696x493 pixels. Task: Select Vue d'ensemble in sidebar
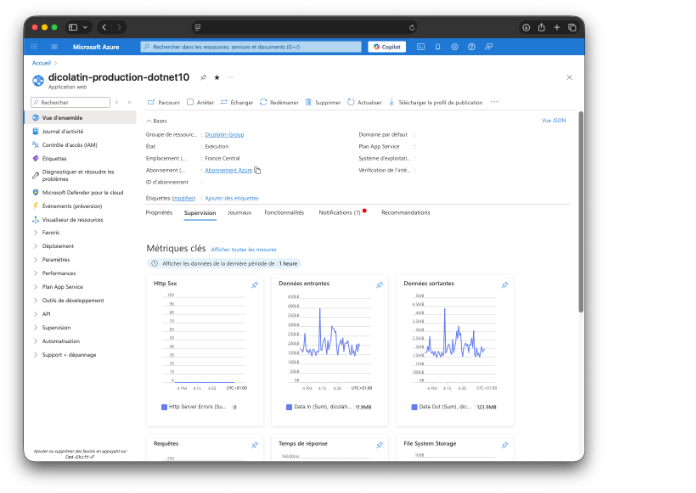point(80,118)
